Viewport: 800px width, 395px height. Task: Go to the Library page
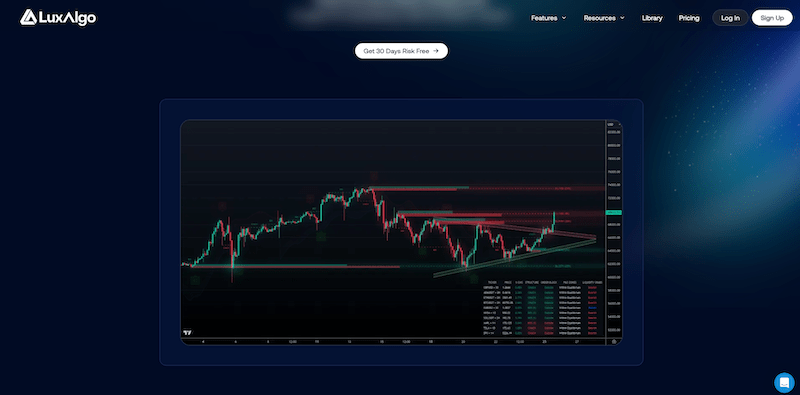(x=652, y=18)
